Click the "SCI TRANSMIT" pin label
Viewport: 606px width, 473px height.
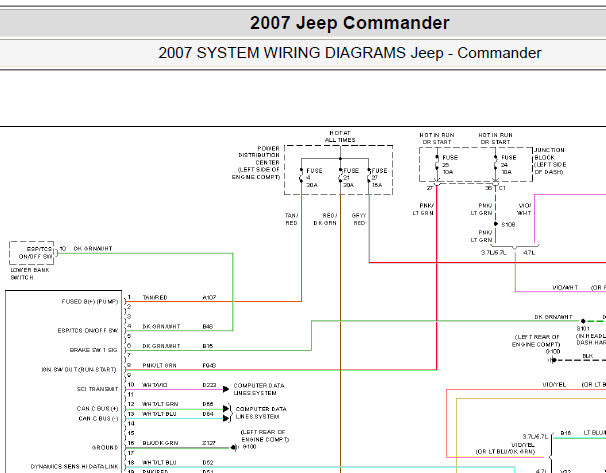pos(97,389)
